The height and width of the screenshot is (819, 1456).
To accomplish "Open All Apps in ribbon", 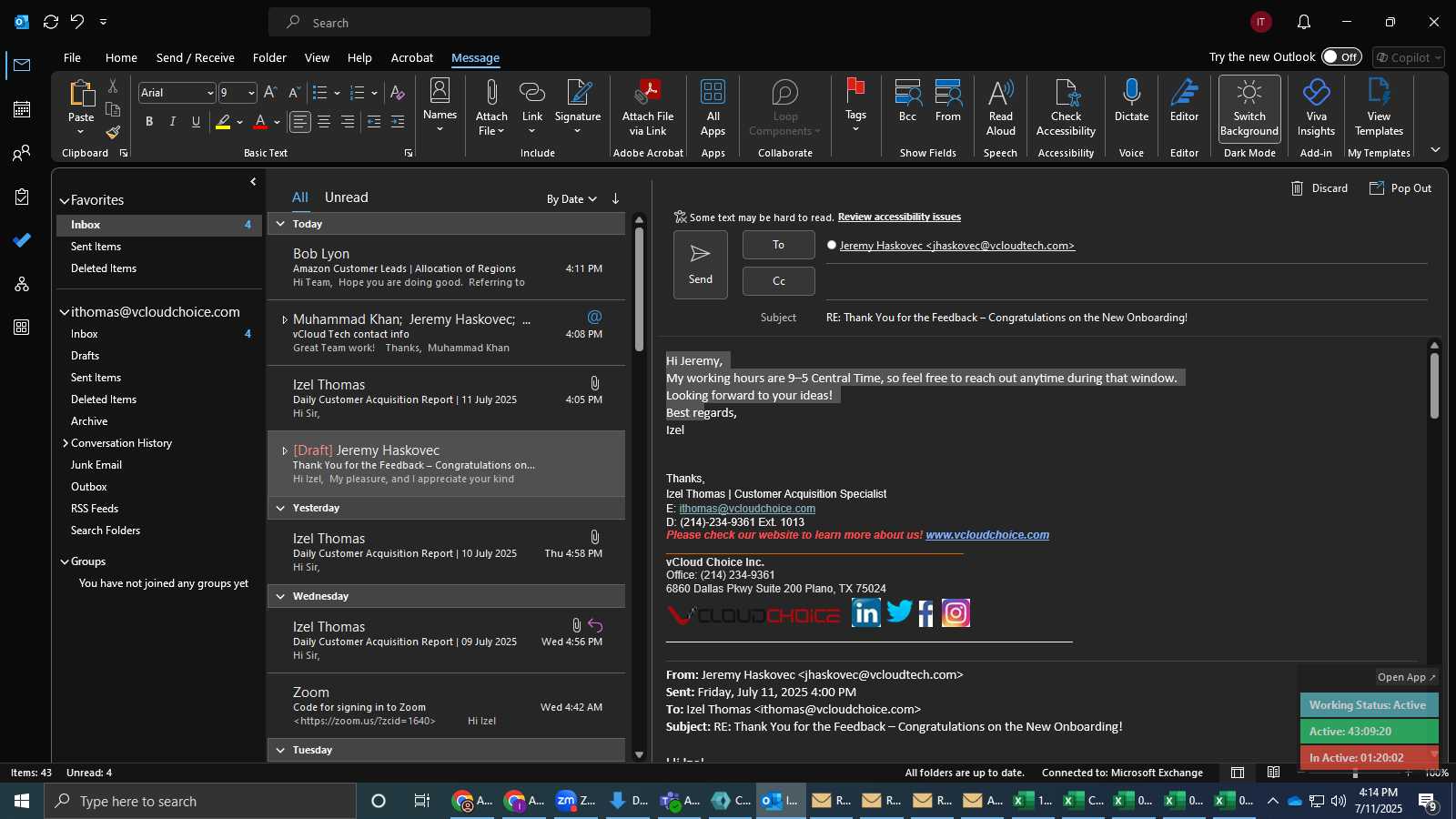I will [x=713, y=107].
